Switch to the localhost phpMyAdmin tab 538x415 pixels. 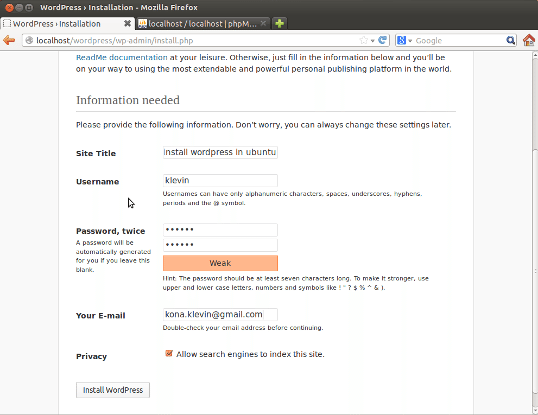point(203,24)
